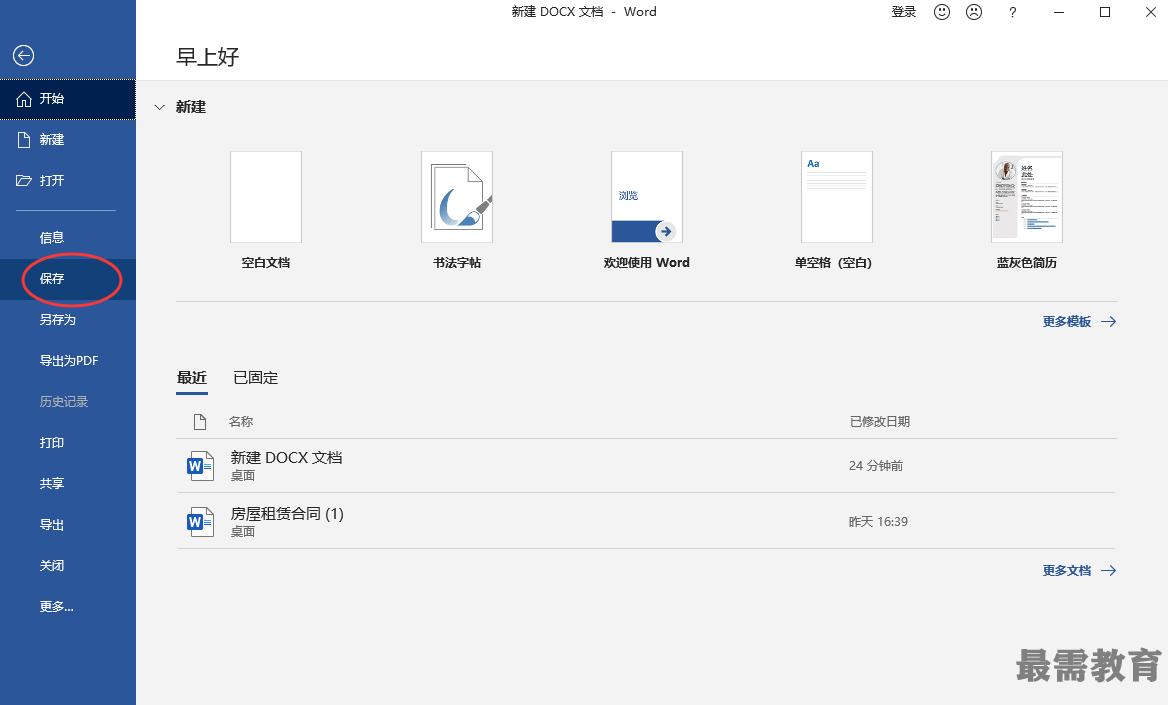This screenshot has width=1168, height=705.
Task: Click the document icon in list header
Action: [200, 422]
